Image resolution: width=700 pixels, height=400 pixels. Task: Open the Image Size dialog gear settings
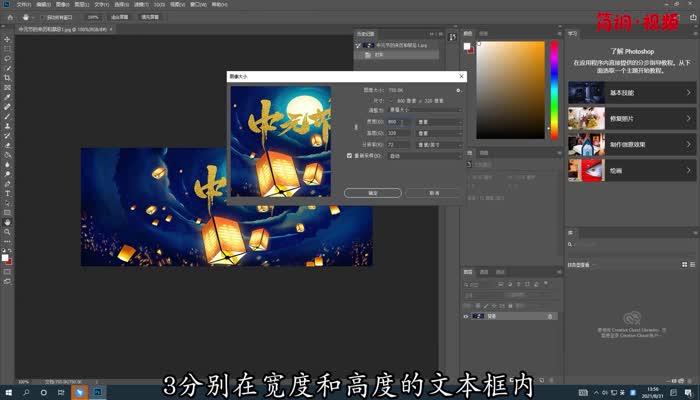point(458,90)
